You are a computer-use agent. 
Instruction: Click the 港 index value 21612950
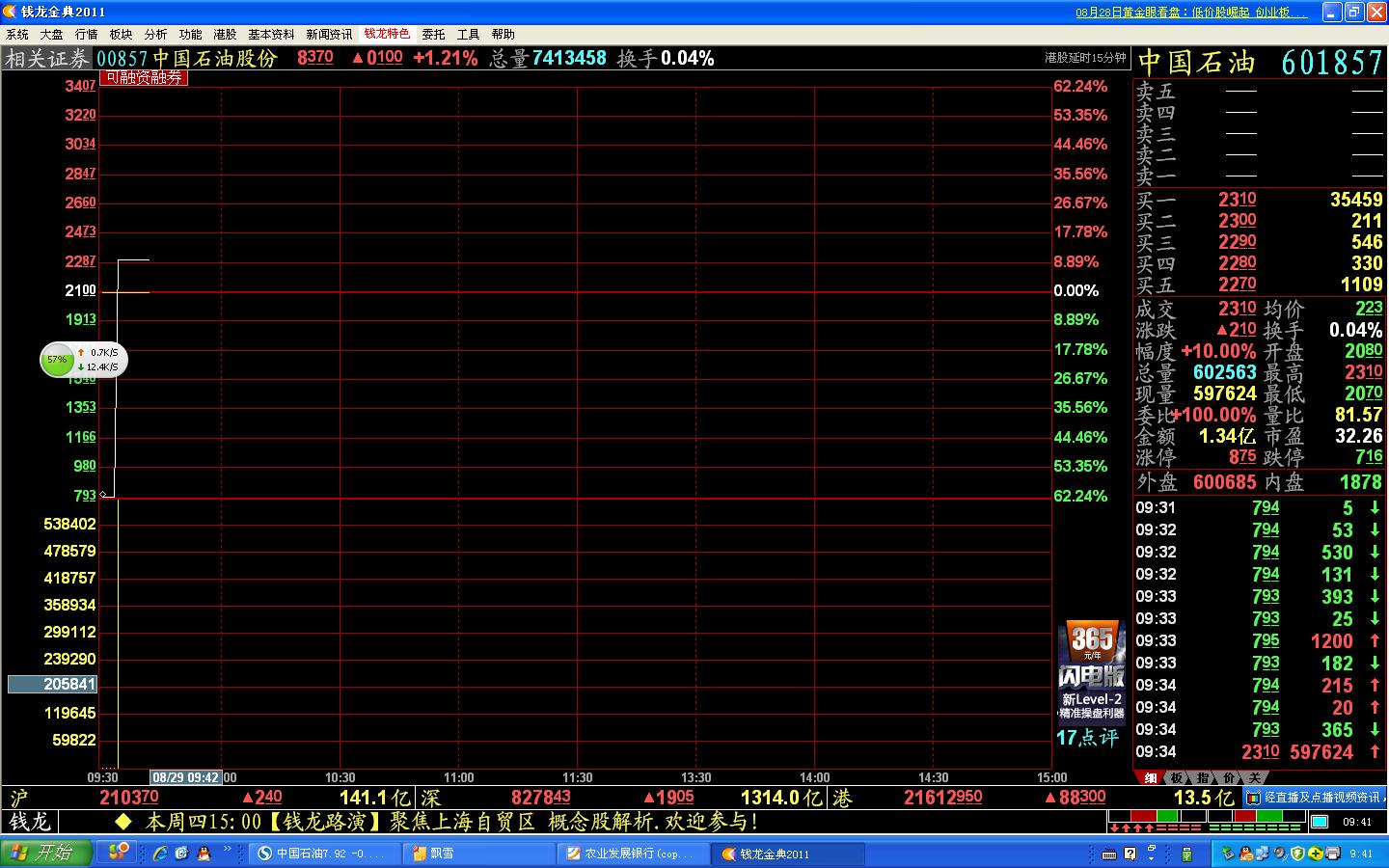[943, 798]
